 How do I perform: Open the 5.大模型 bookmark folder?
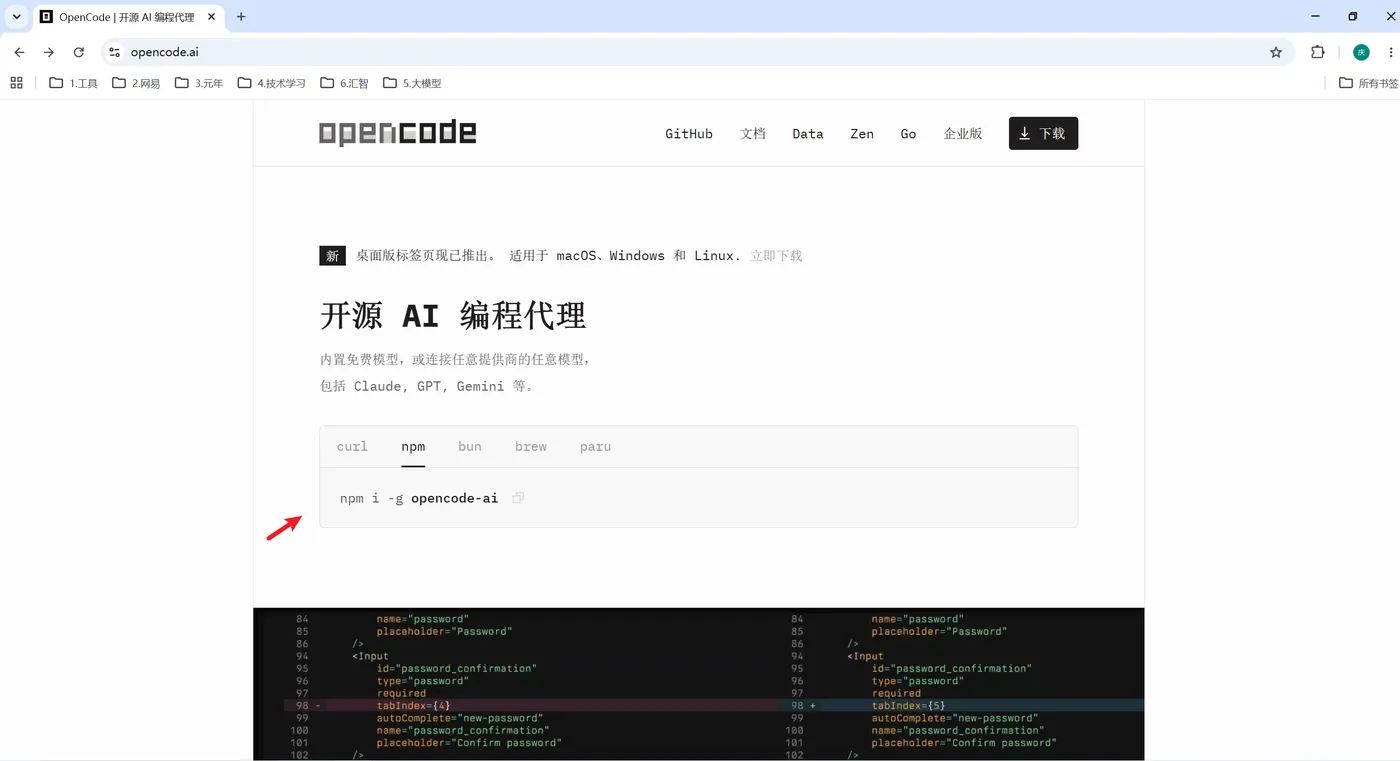(x=412, y=83)
